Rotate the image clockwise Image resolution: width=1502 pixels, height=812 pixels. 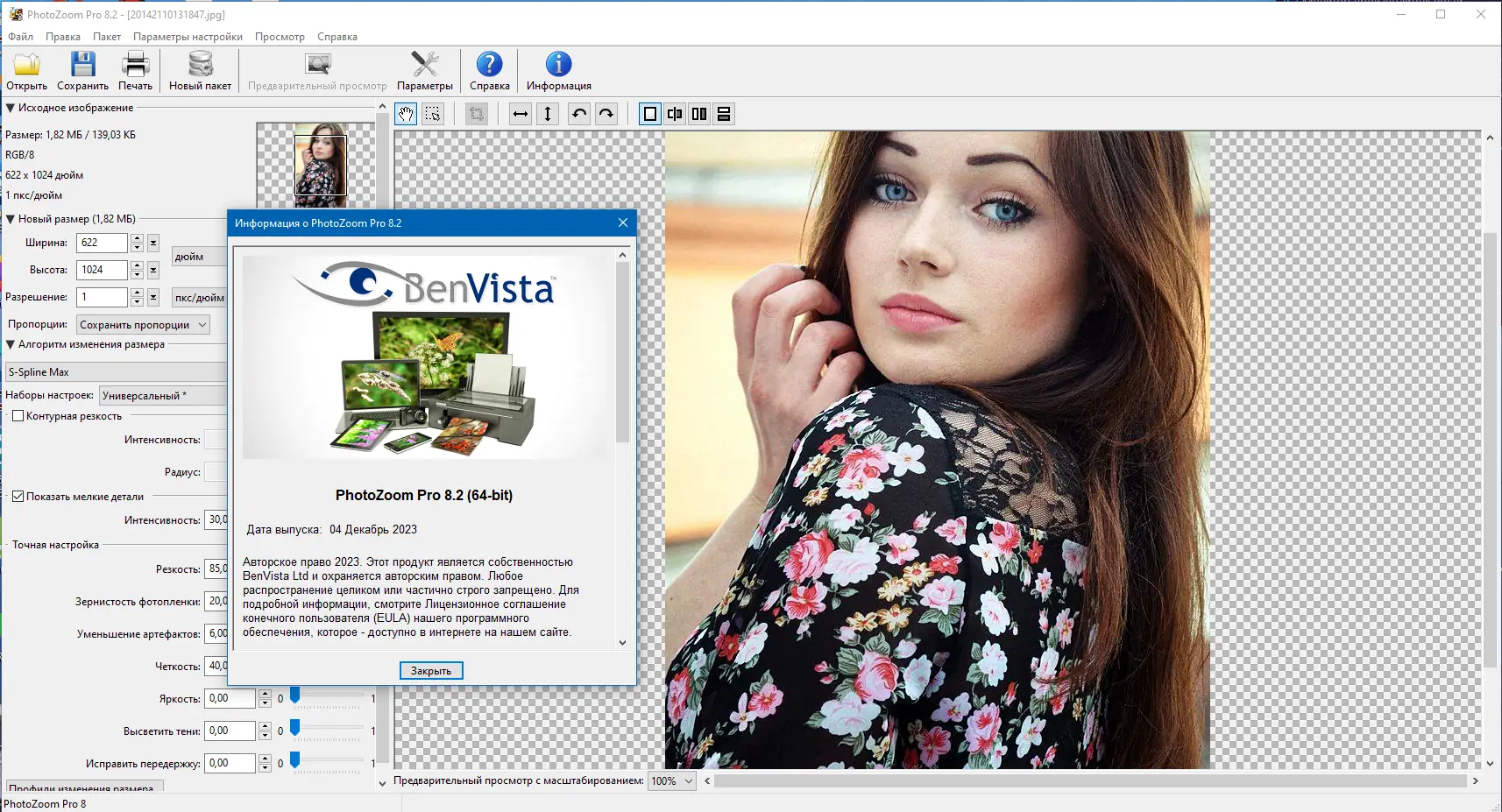pyautogui.click(x=606, y=114)
